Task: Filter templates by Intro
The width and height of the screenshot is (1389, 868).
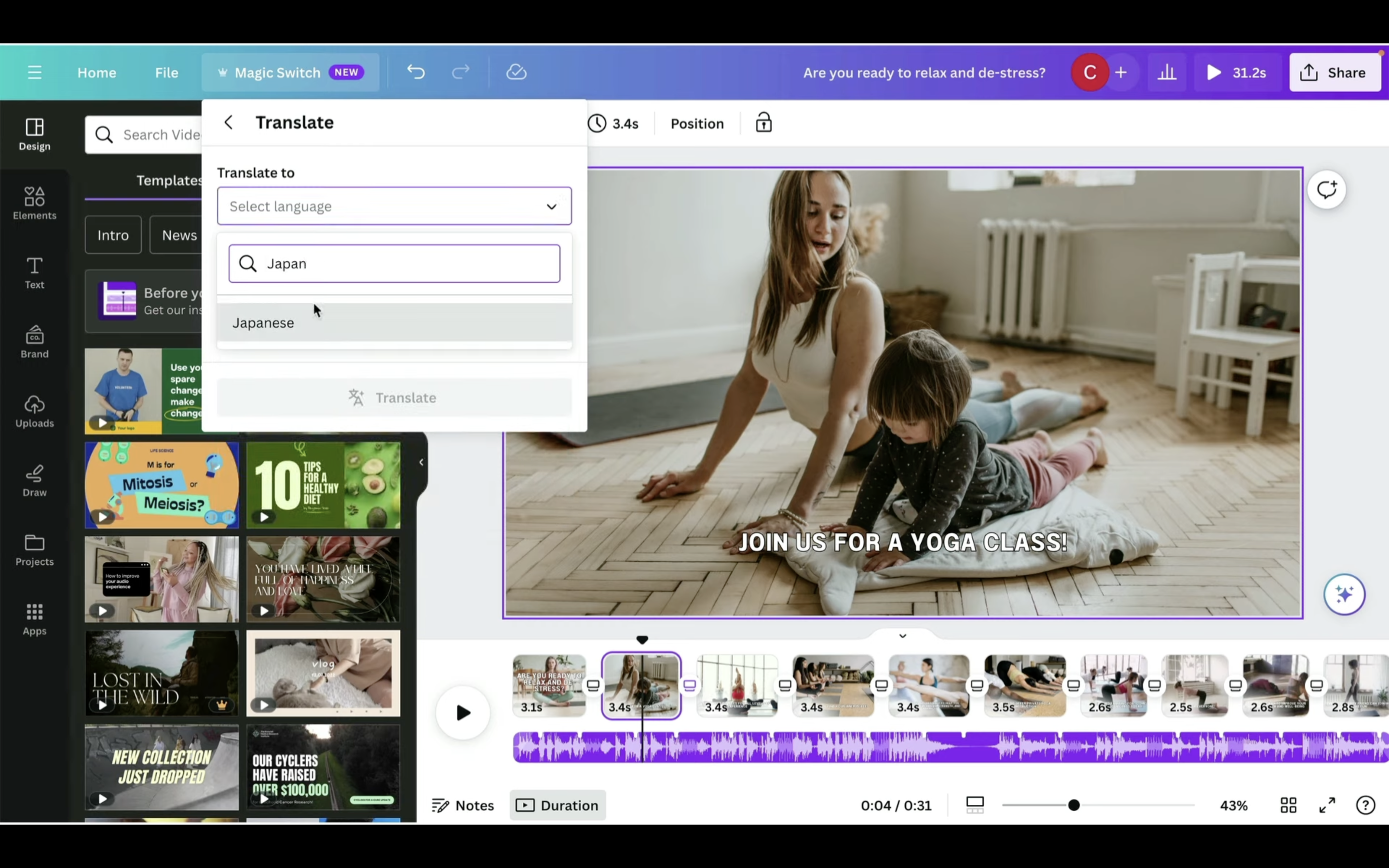Action: [x=113, y=235]
